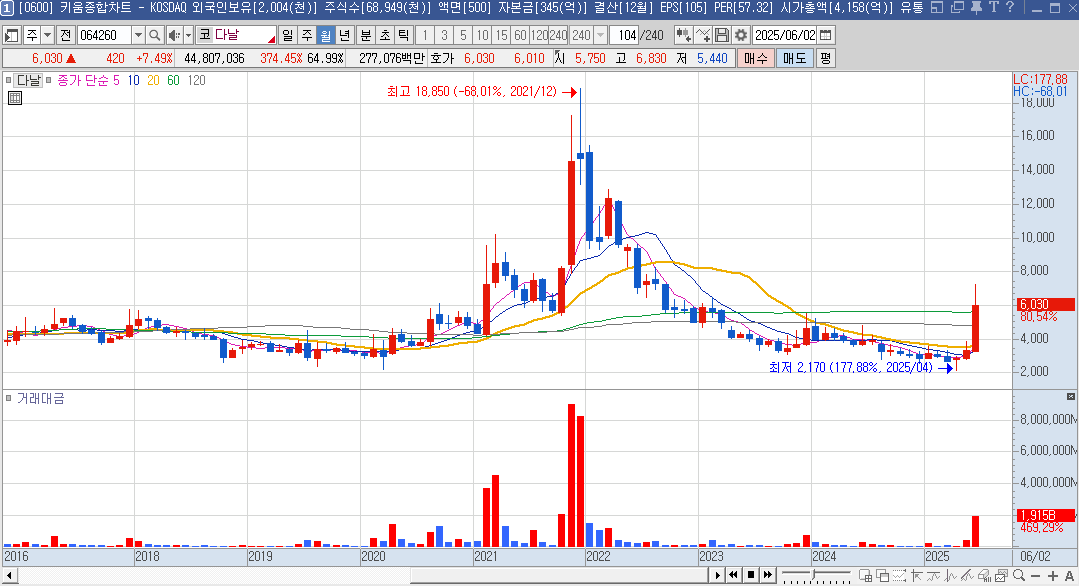Select the 주 weekly period tab
1079x586 pixels.
pyautogui.click(x=307, y=35)
